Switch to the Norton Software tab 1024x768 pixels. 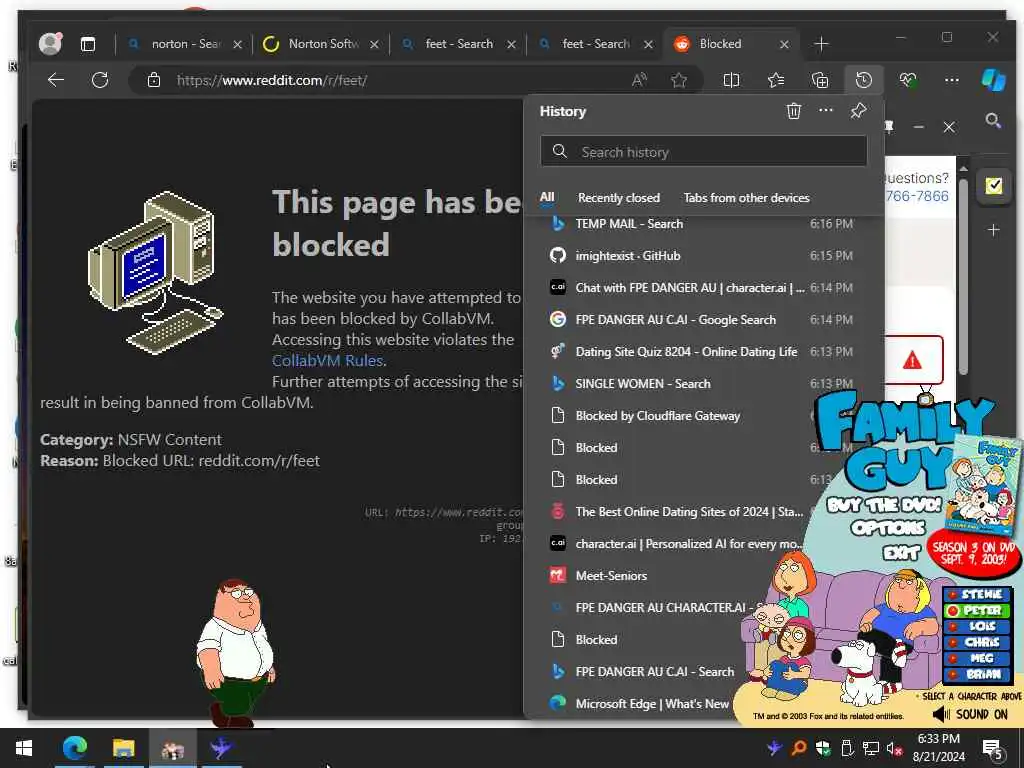point(320,44)
